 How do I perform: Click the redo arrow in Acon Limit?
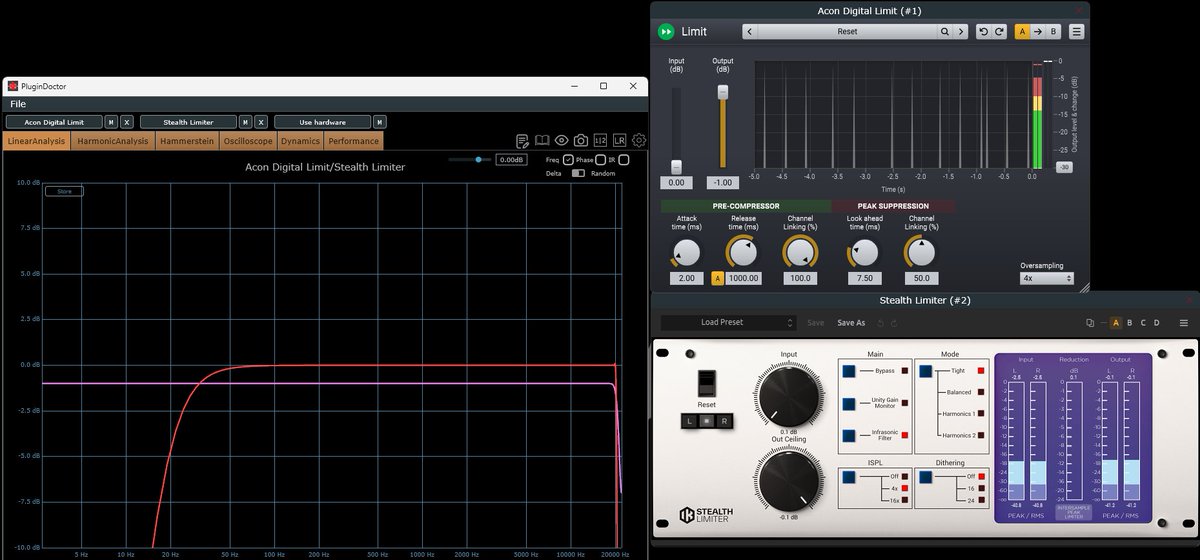click(999, 32)
